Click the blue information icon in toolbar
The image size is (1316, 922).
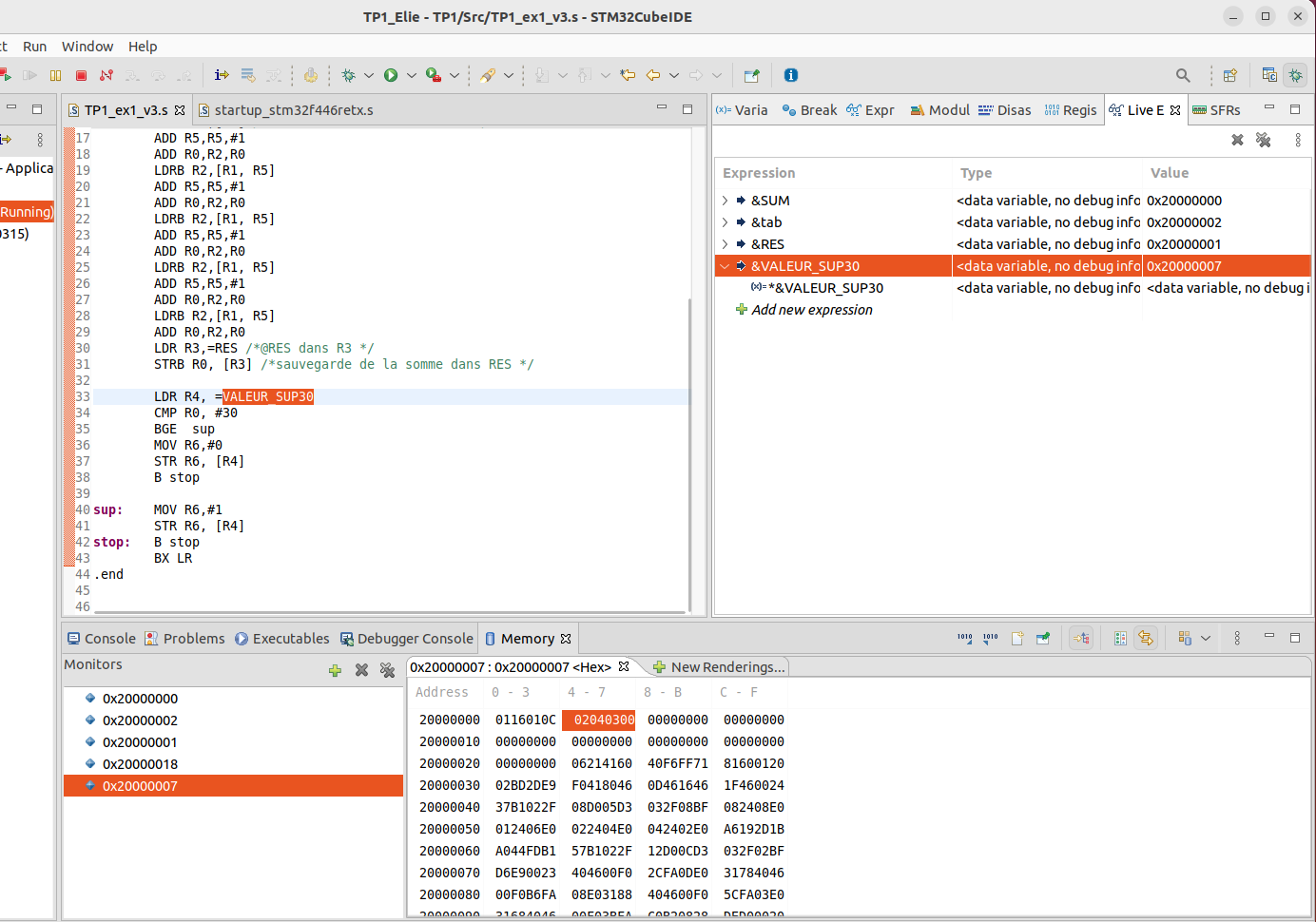(x=791, y=75)
